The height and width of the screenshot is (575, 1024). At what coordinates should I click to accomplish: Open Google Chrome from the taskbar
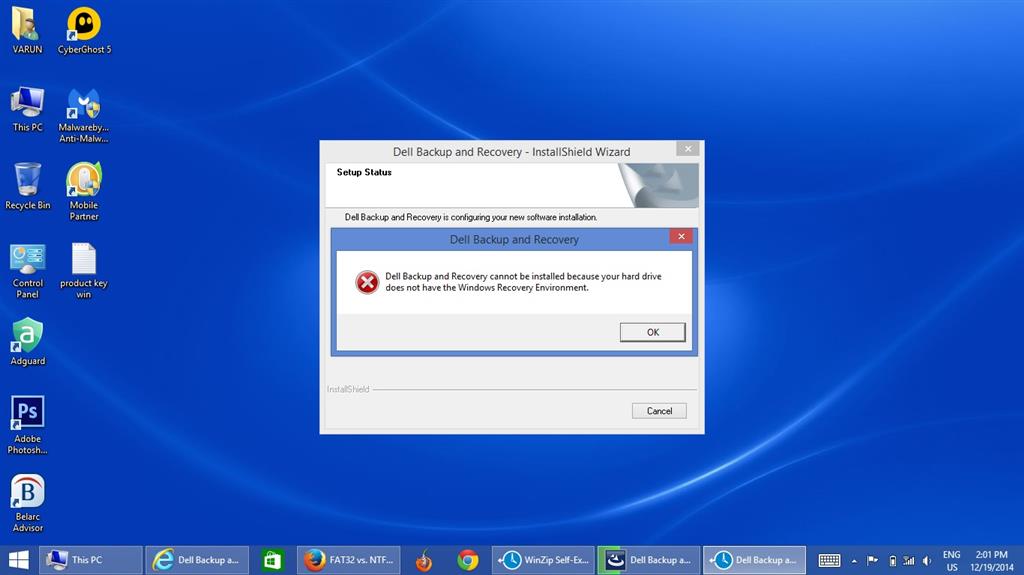point(468,560)
